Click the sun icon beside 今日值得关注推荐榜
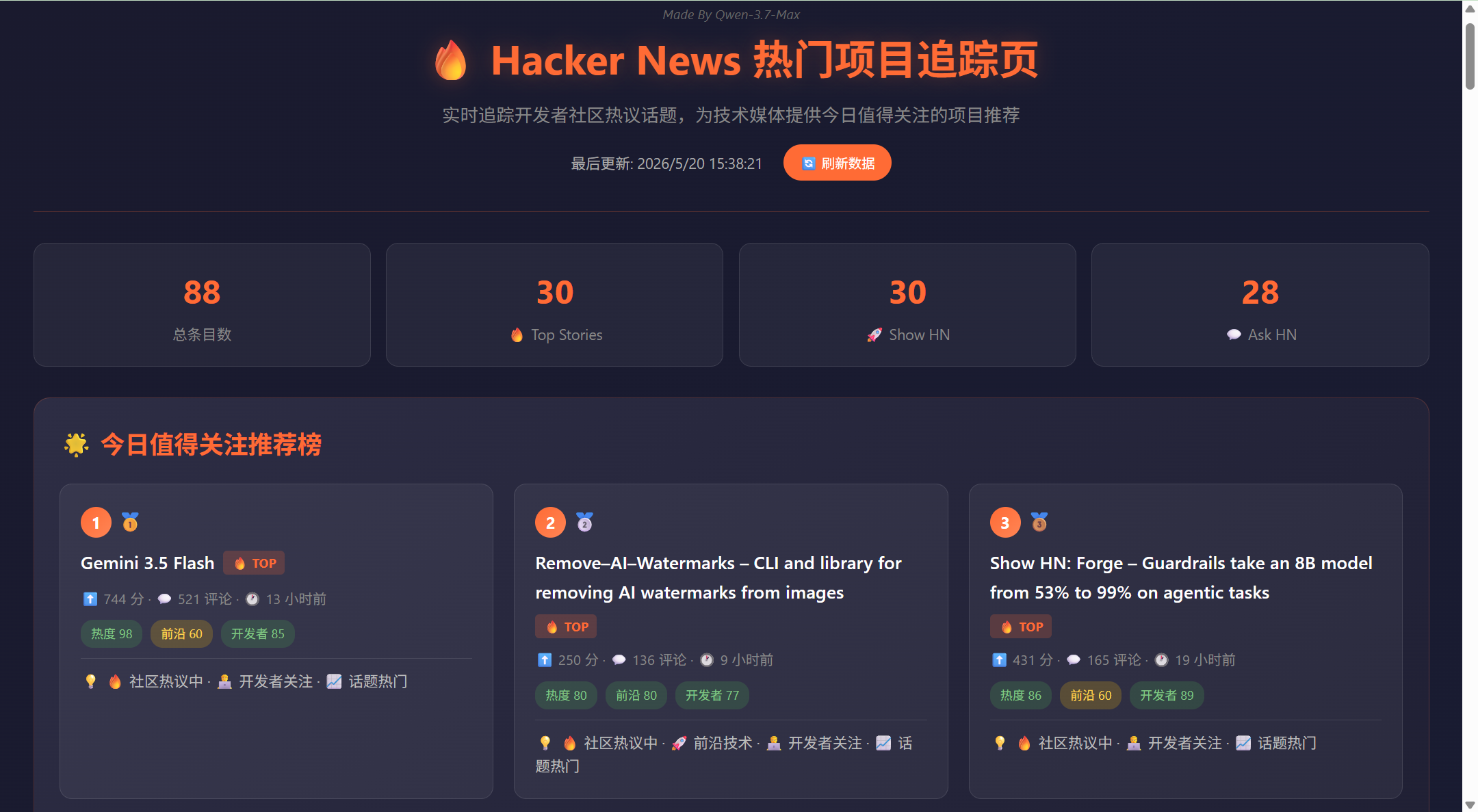The image size is (1478, 812). (76, 445)
